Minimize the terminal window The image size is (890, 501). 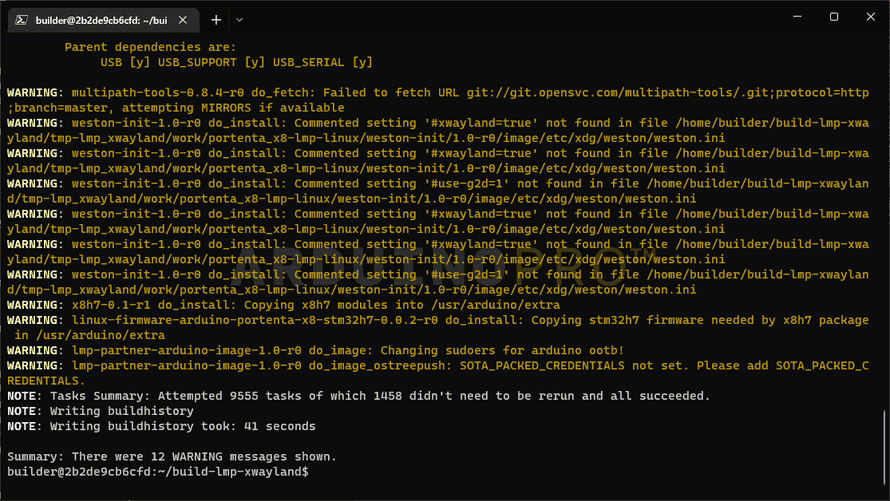(788, 17)
